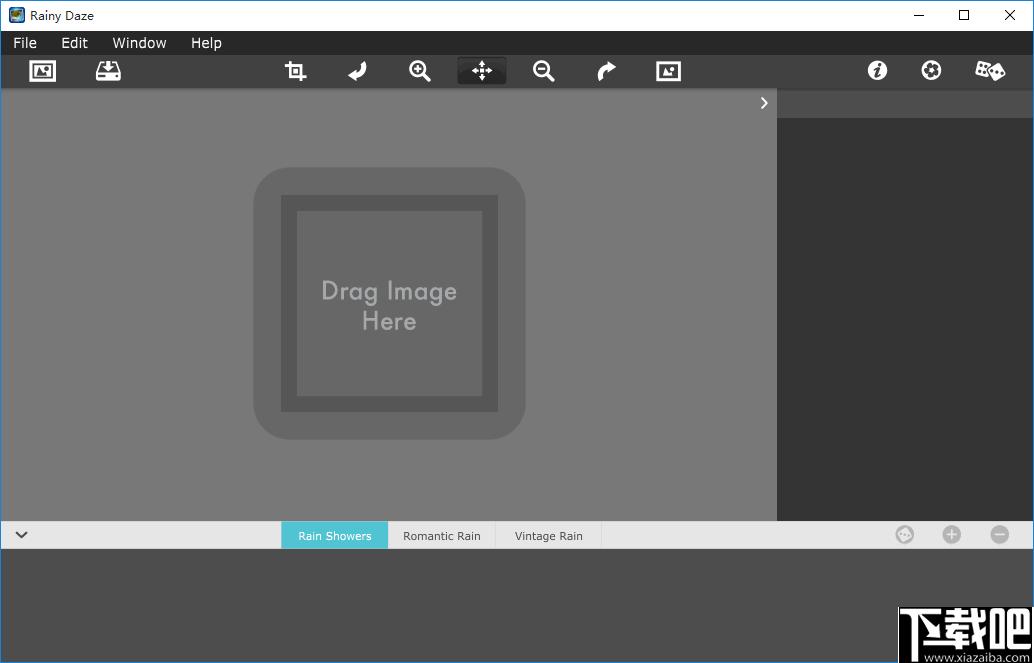Click the save-to-drive icon
This screenshot has width=1034, height=663.
(108, 71)
